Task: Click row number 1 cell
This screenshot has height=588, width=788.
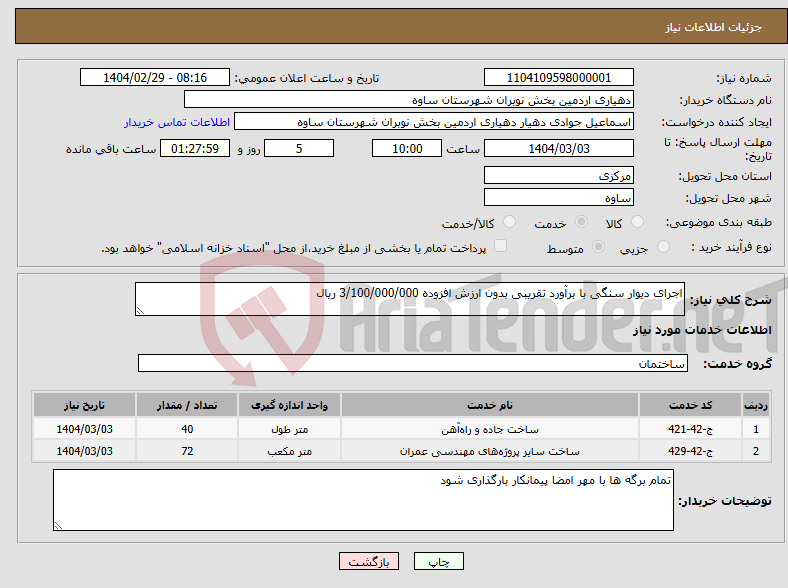Action: [756, 429]
